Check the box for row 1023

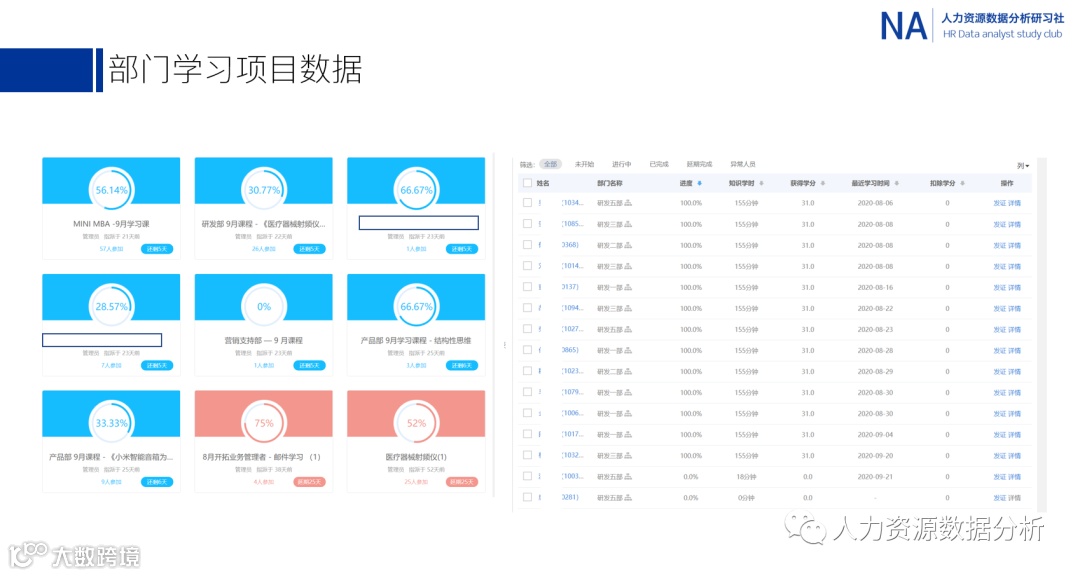pyautogui.click(x=528, y=371)
